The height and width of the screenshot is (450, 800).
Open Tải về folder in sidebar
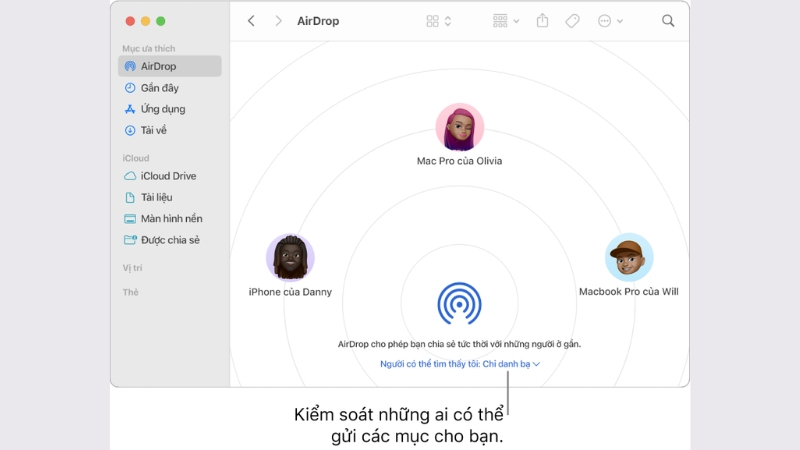[153, 130]
